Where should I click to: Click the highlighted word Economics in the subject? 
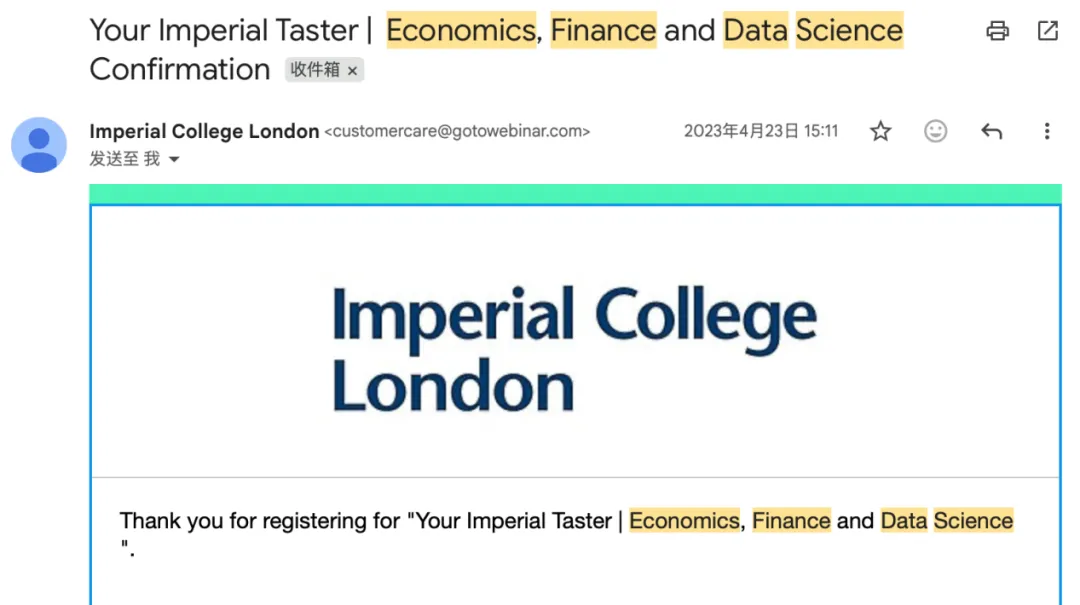pos(461,30)
